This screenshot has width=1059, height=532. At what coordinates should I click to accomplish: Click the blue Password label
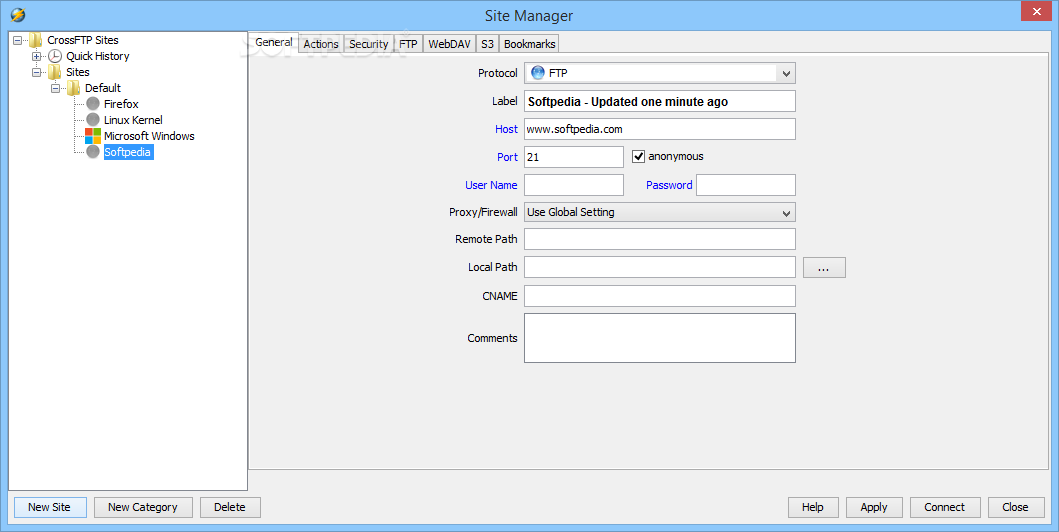(669, 185)
